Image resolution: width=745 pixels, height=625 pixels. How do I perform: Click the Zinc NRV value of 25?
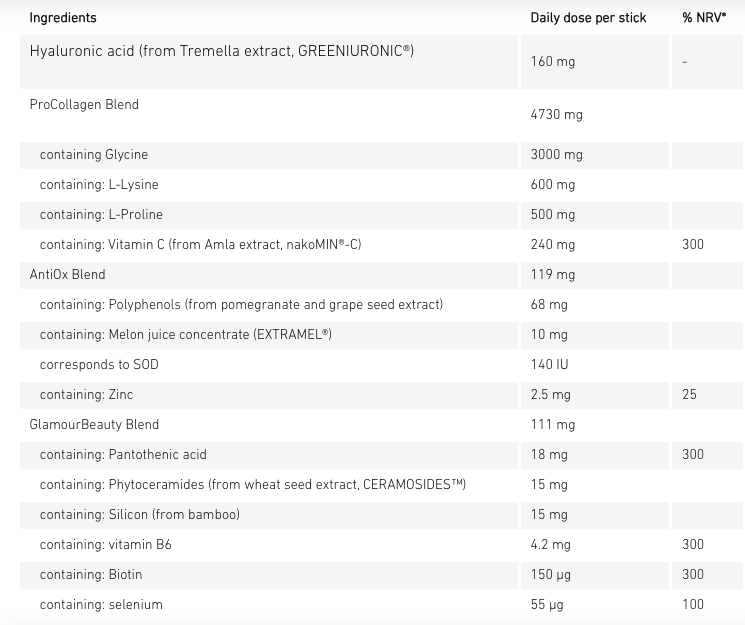(689, 395)
